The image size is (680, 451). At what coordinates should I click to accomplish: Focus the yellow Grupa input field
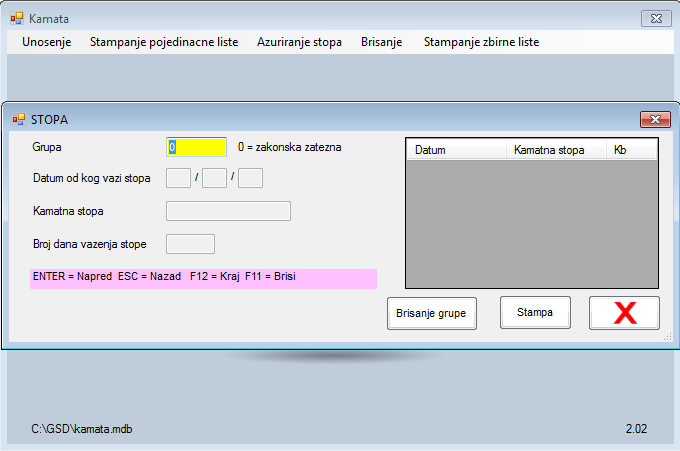click(197, 147)
